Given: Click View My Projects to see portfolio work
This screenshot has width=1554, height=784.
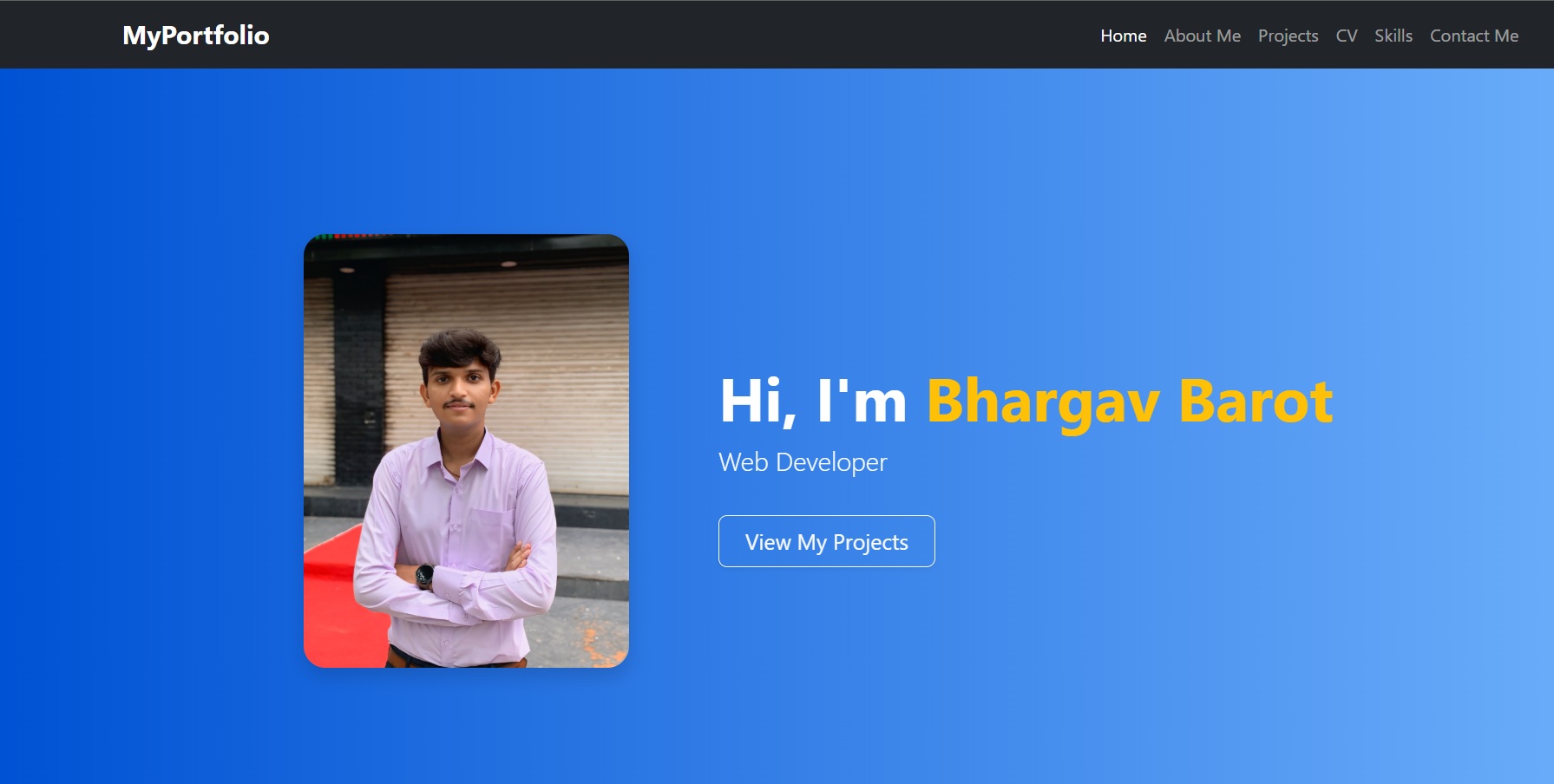Looking at the screenshot, I should 825,541.
